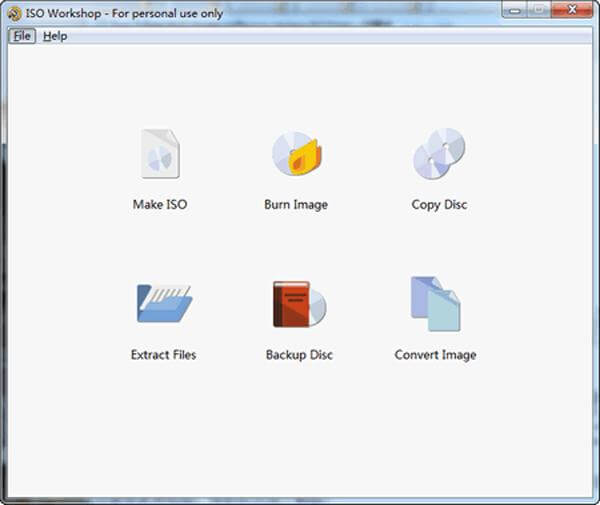This screenshot has height=505, width=600.
Task: Click the "Copy Disc" label
Action: [x=439, y=205]
